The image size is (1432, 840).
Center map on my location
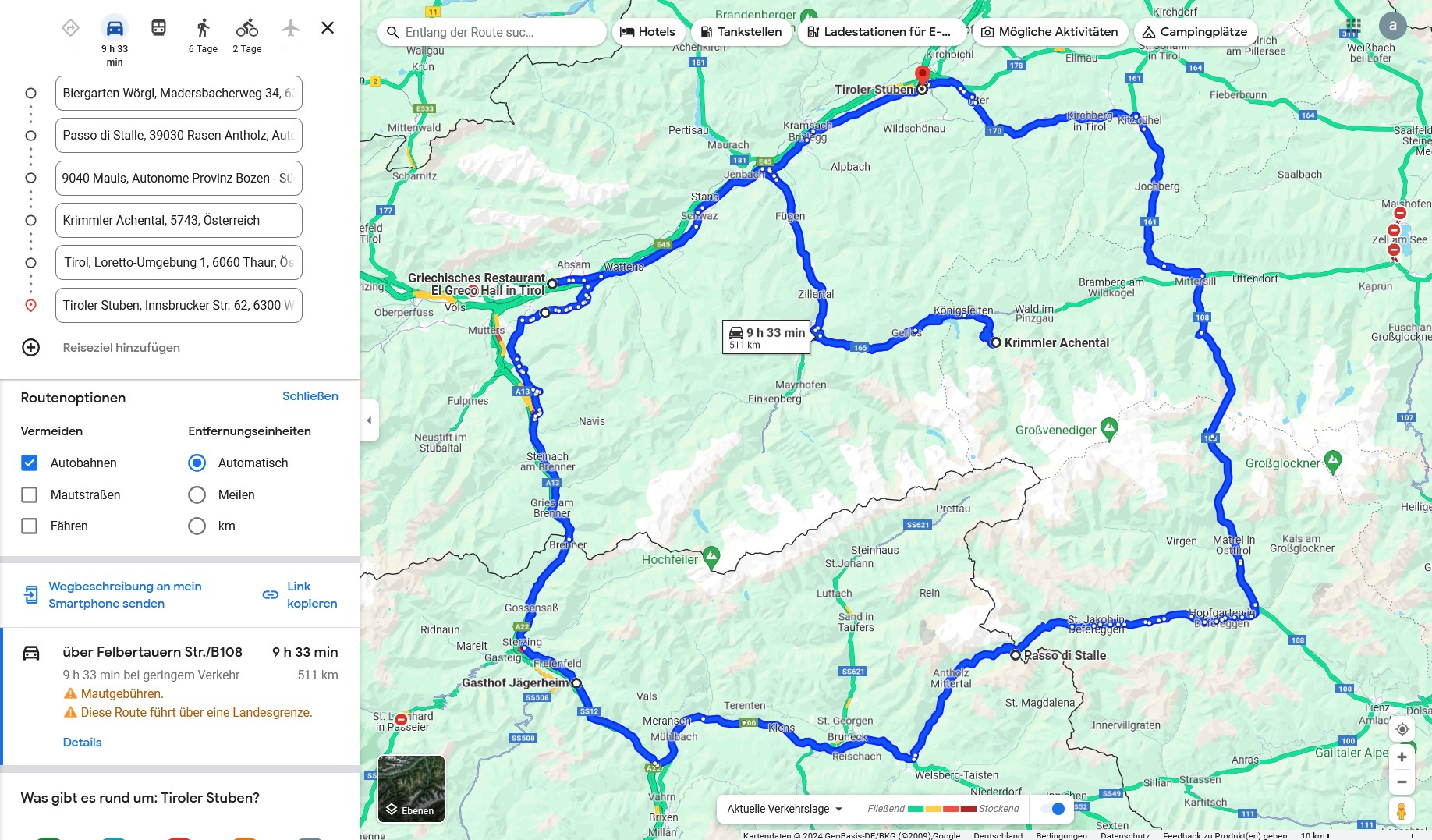(1402, 729)
